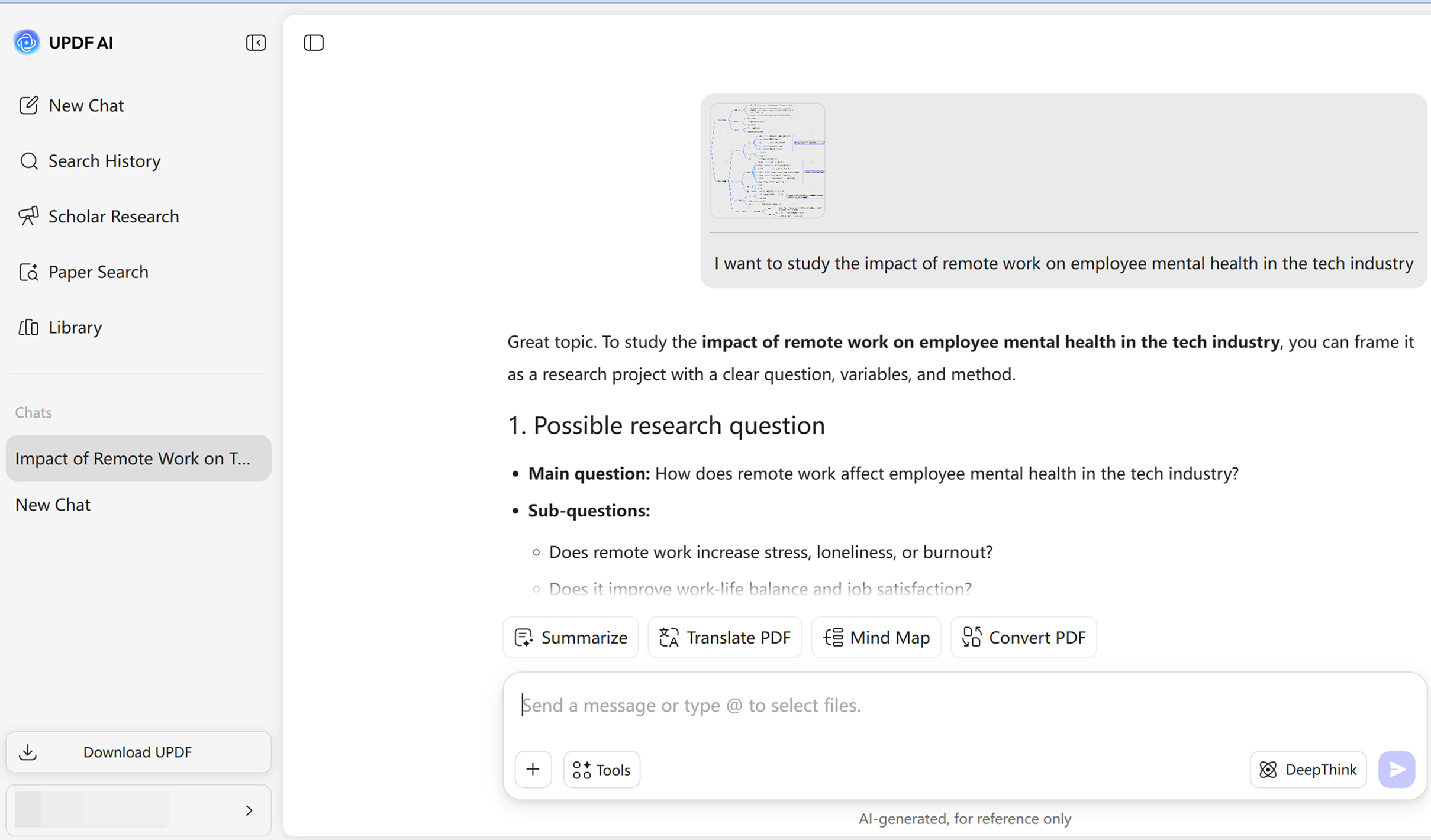The width and height of the screenshot is (1431, 840).
Task: Toggle the side panel icon in chat header
Action: coord(314,43)
